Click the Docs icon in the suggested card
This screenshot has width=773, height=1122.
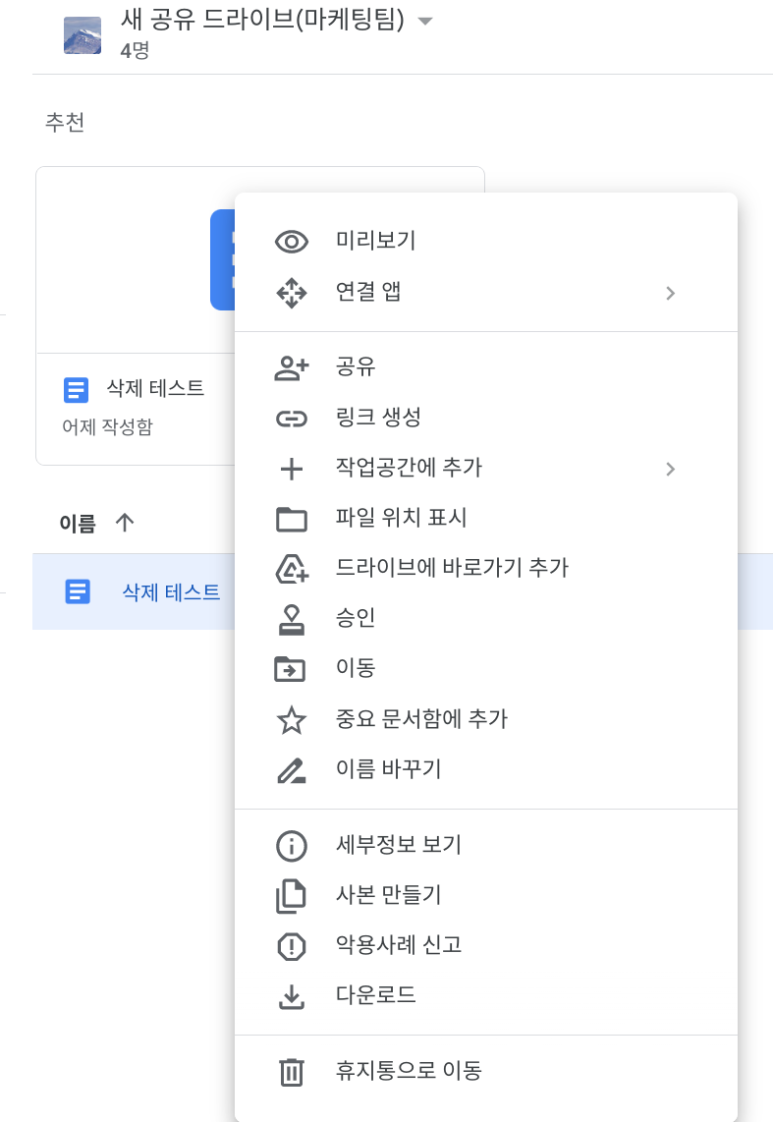tap(76, 391)
